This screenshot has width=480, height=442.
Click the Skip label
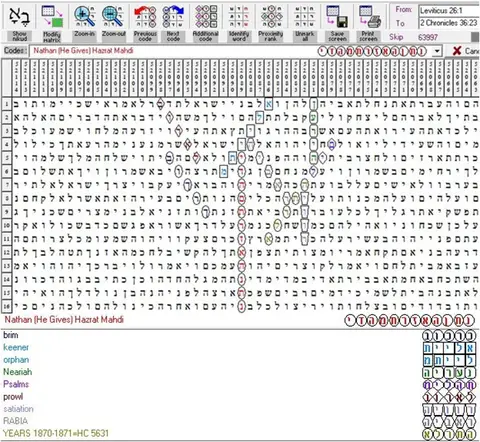396,37
